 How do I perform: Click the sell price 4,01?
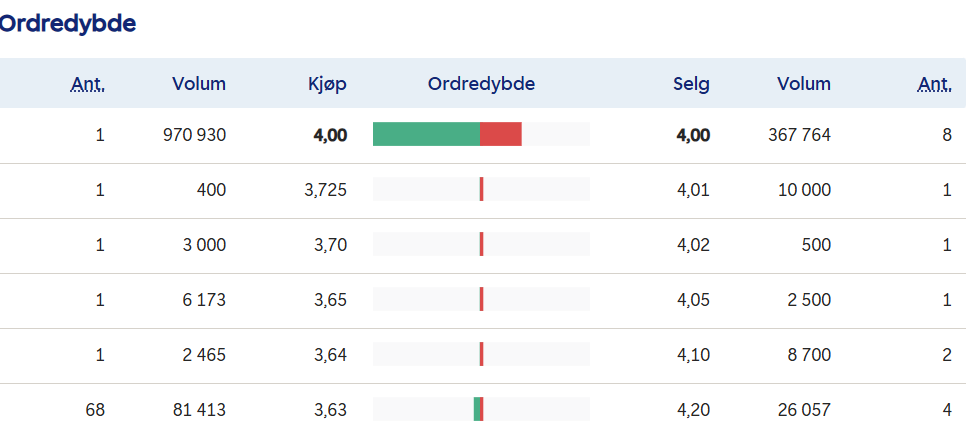click(x=693, y=190)
